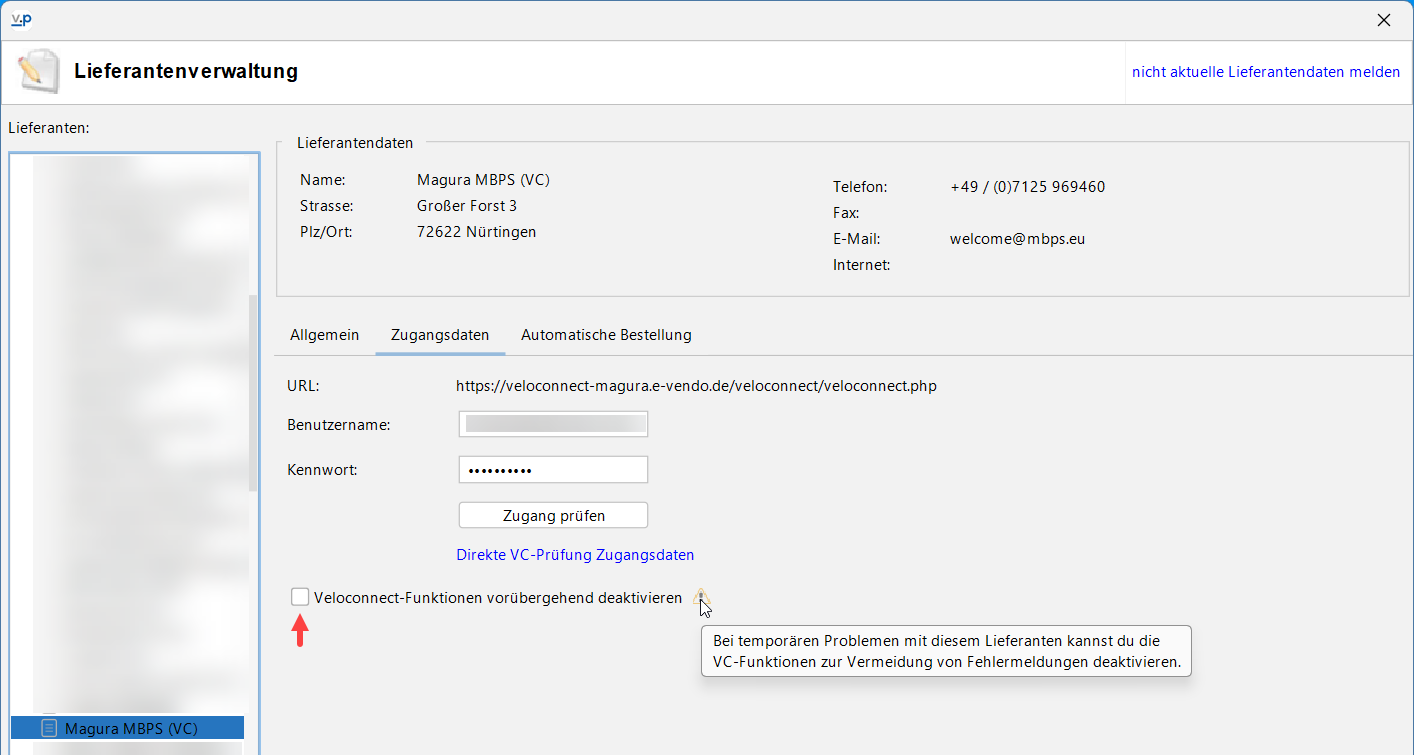1414x755 pixels.
Task: Open Direkte VC-Prüfung Zugangsdaten link
Action: coord(575,554)
